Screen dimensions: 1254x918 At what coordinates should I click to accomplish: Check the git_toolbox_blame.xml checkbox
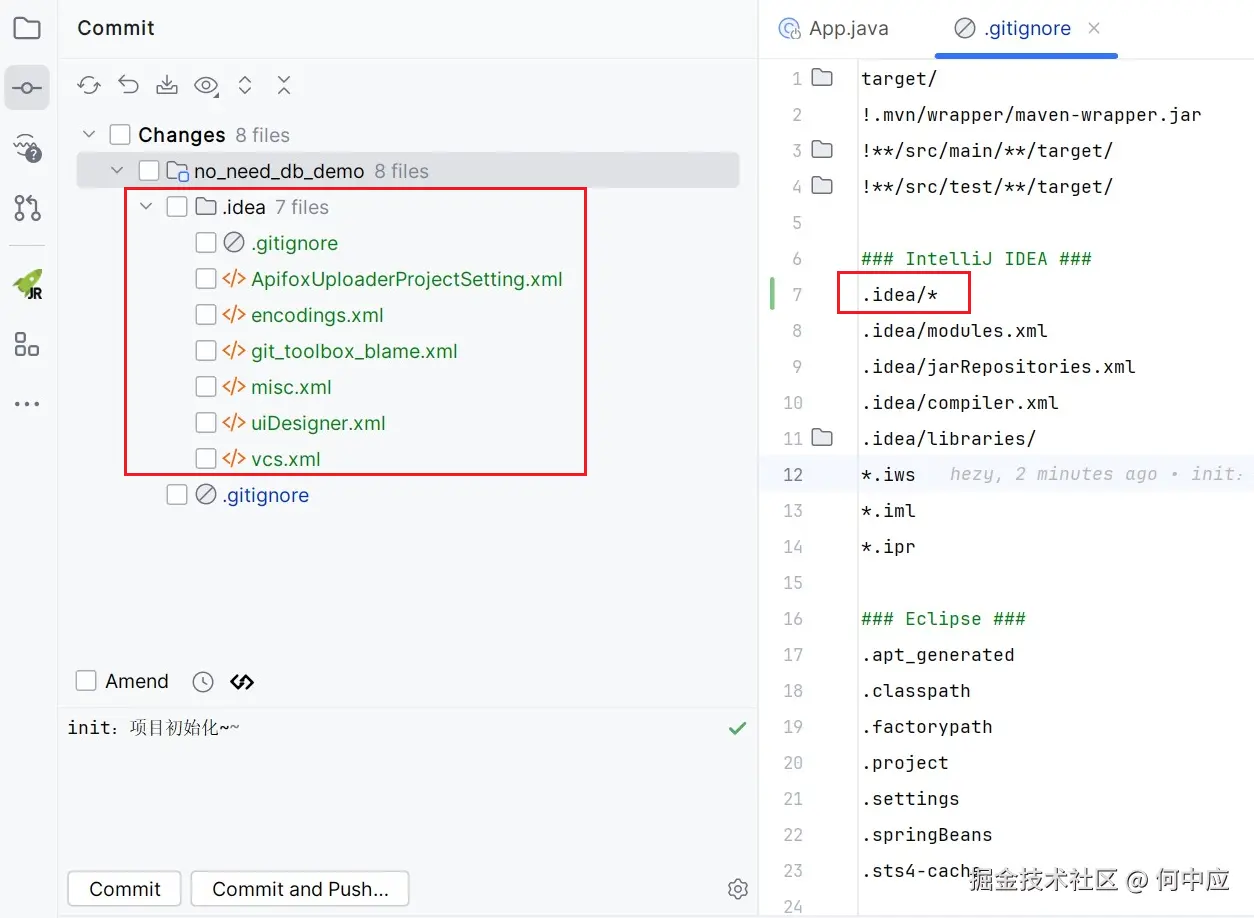206,351
